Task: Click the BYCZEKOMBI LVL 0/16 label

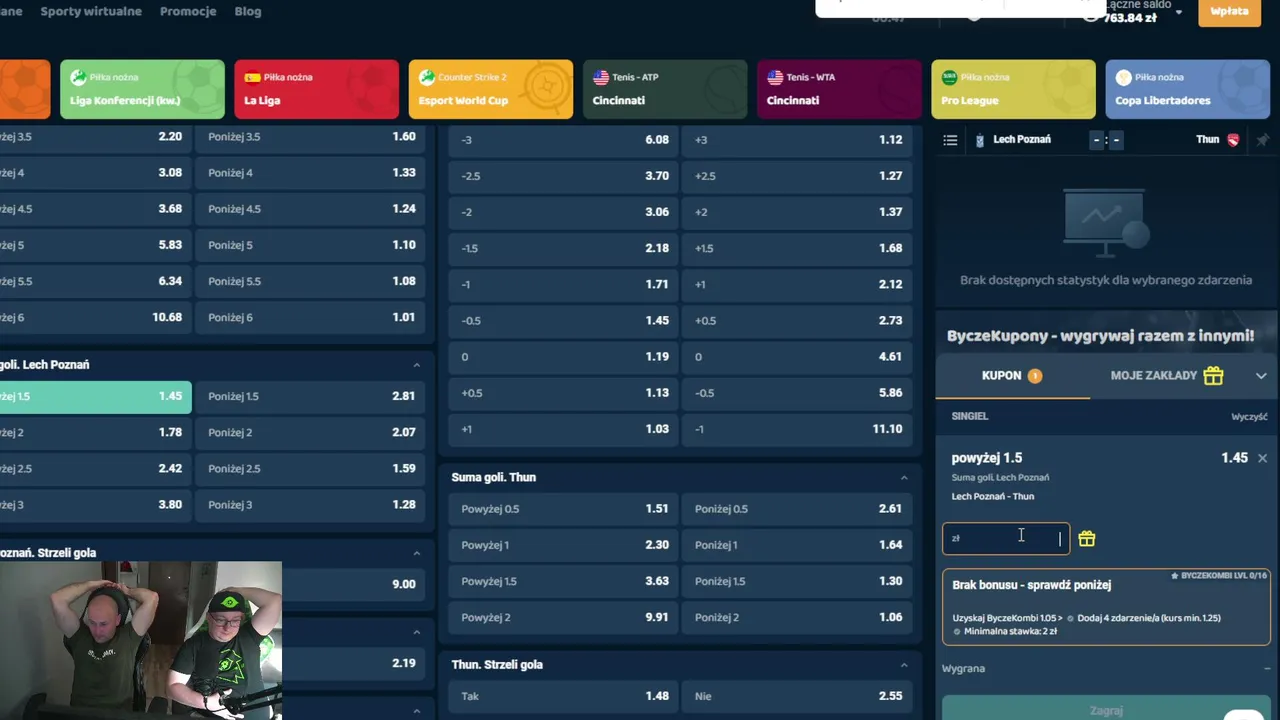Action: [1219, 576]
